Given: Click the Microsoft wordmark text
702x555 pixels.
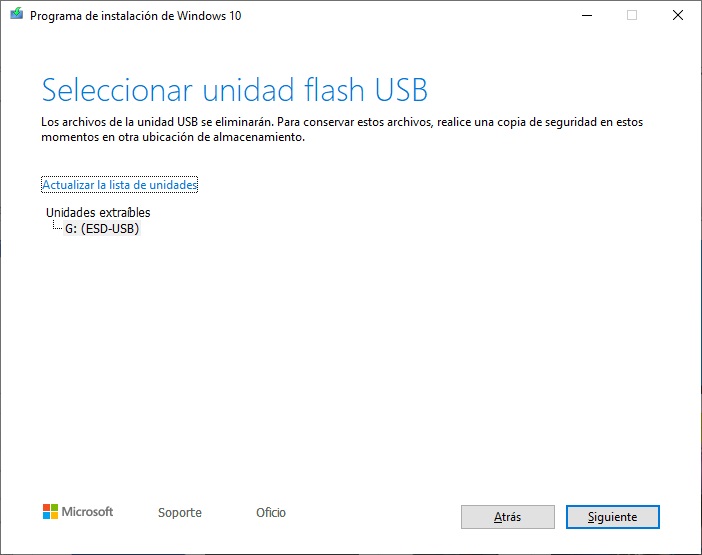Looking at the screenshot, I should (87, 512).
